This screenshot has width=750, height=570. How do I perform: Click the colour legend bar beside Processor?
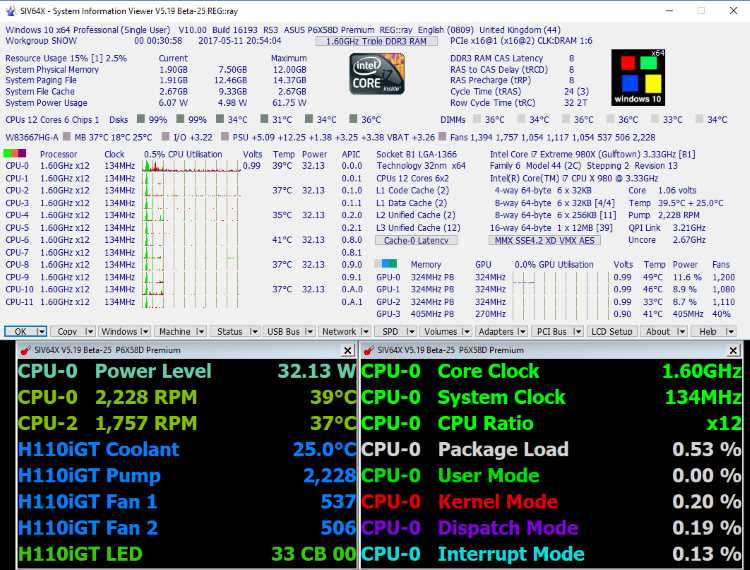(x=15, y=153)
